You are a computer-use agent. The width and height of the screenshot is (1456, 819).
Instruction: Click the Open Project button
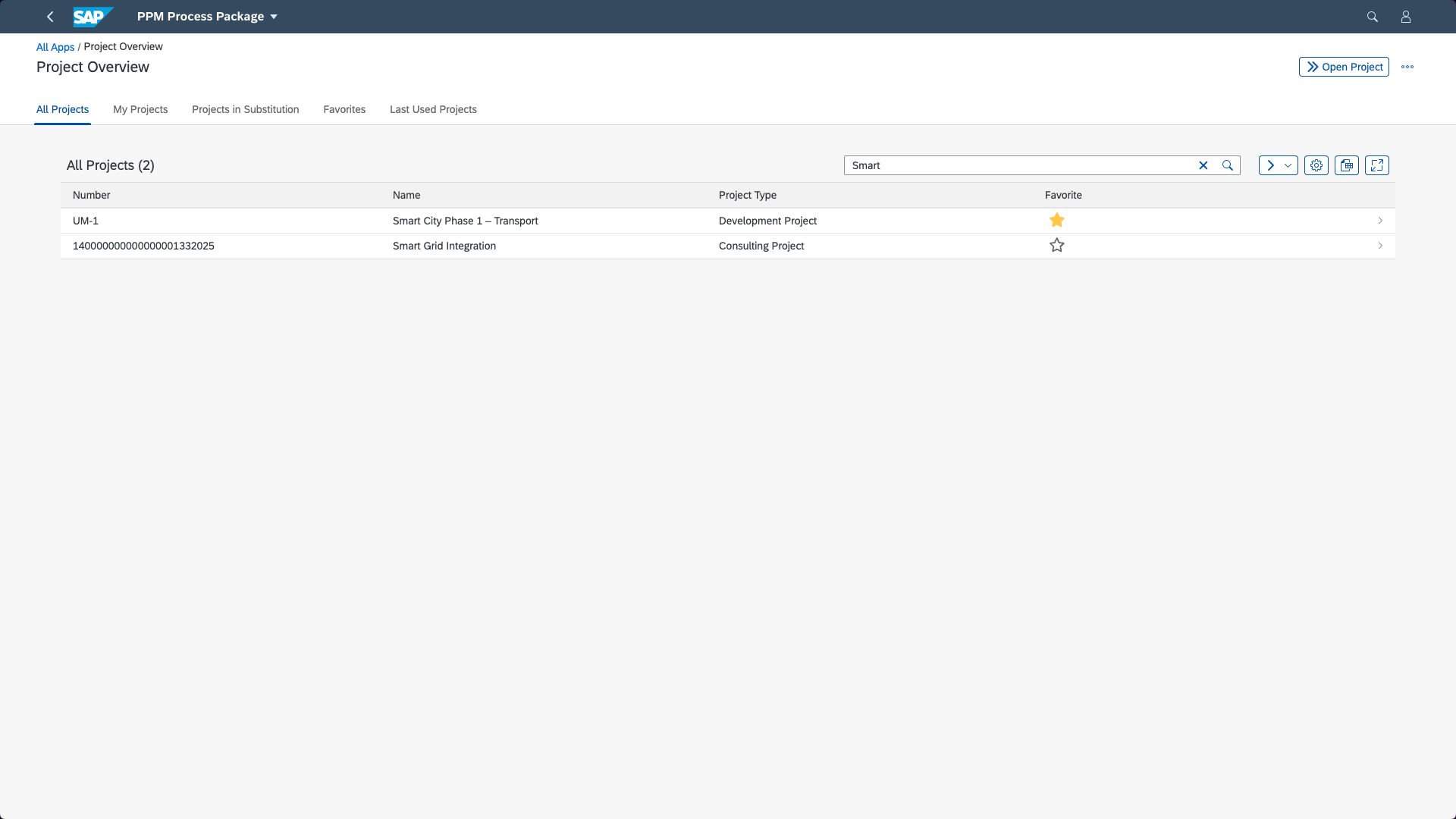pyautogui.click(x=1343, y=67)
